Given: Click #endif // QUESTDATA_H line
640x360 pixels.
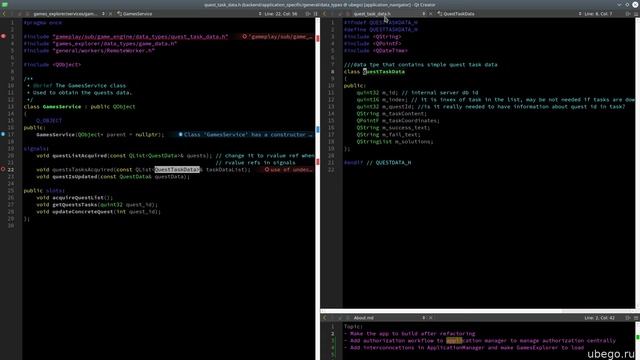Looking at the screenshot, I should 378,162.
